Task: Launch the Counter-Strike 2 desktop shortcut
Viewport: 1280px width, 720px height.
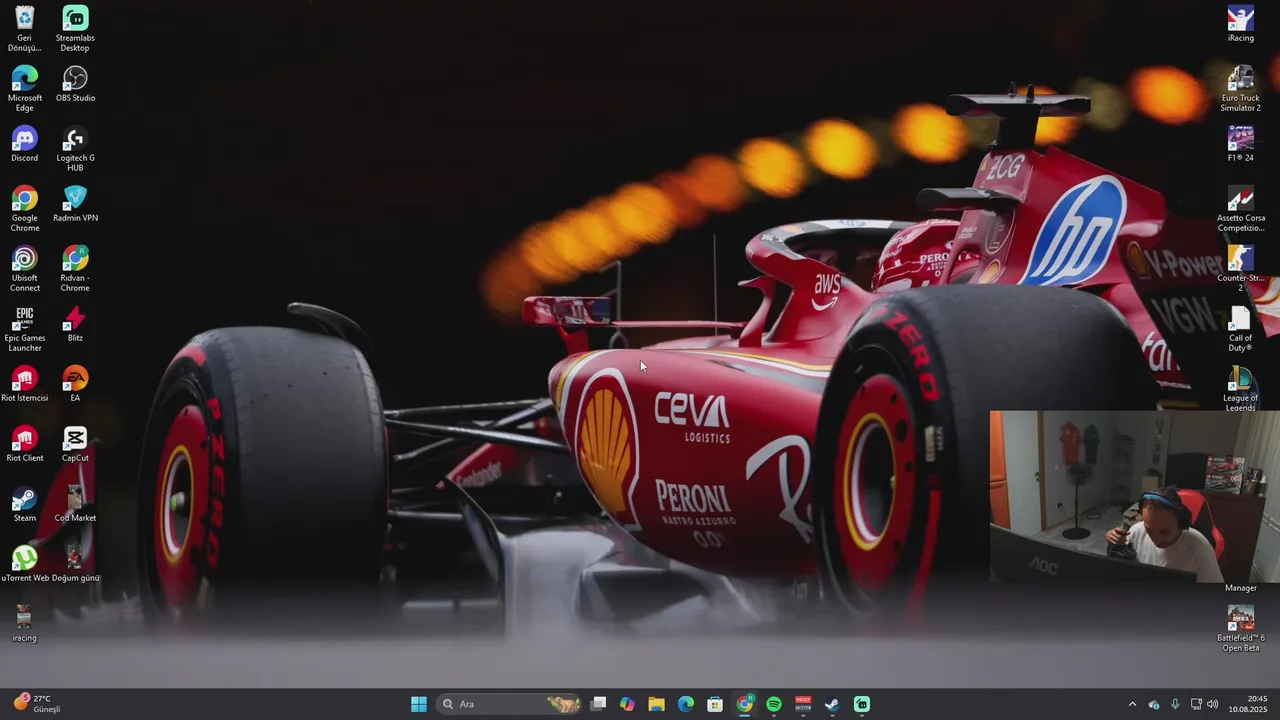Action: [x=1240, y=268]
